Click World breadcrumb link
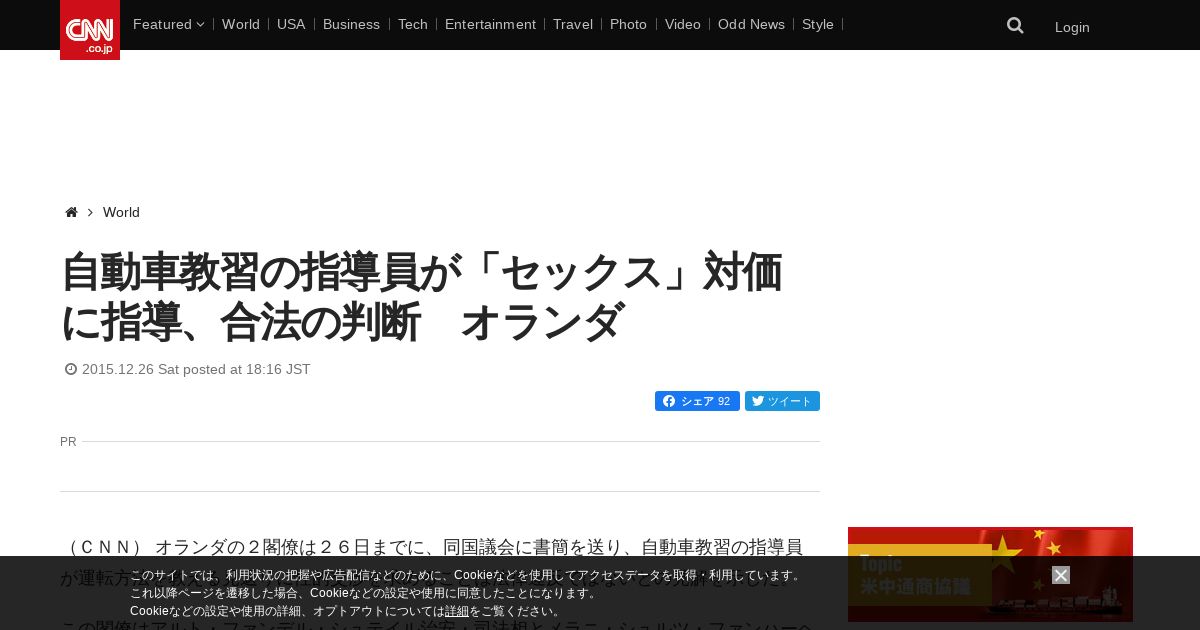Screen dimensions: 1200x630 click(121, 212)
